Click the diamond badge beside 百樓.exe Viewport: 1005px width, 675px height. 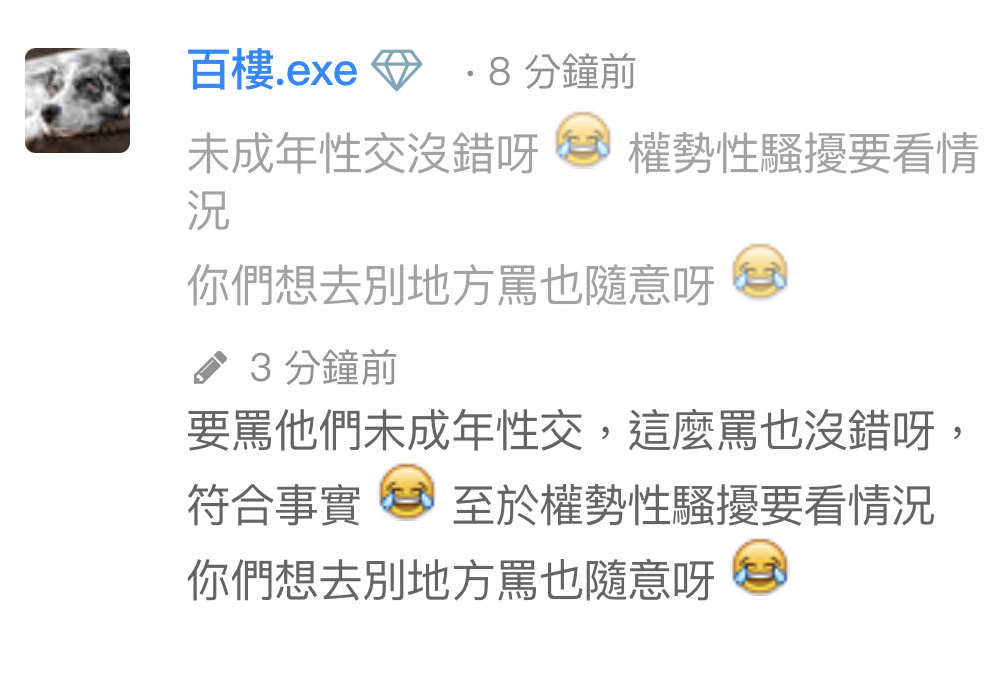(397, 71)
